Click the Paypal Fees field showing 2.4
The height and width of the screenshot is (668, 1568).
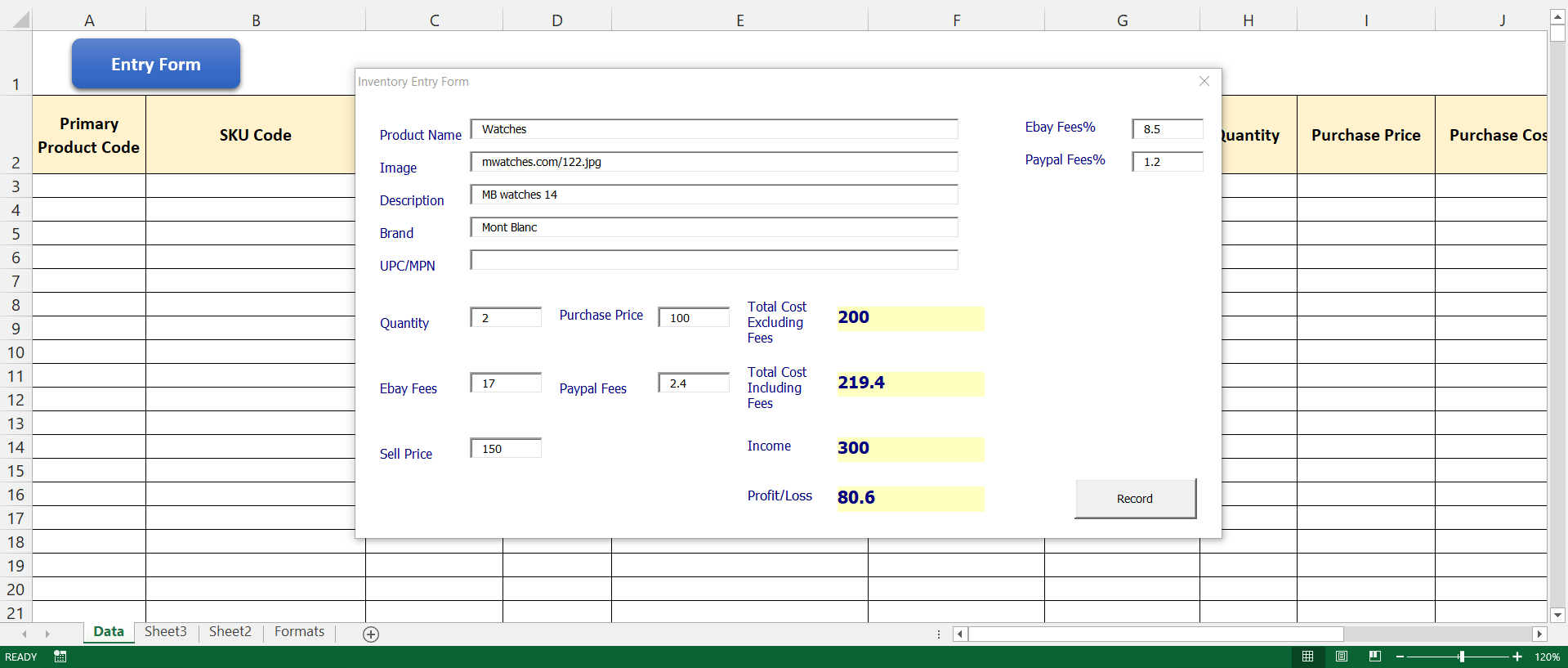pyautogui.click(x=694, y=383)
